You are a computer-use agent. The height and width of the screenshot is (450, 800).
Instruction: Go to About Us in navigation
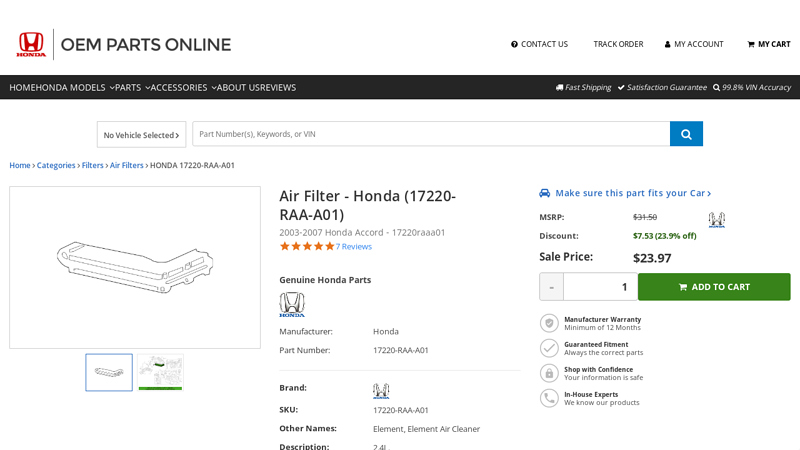coord(238,87)
